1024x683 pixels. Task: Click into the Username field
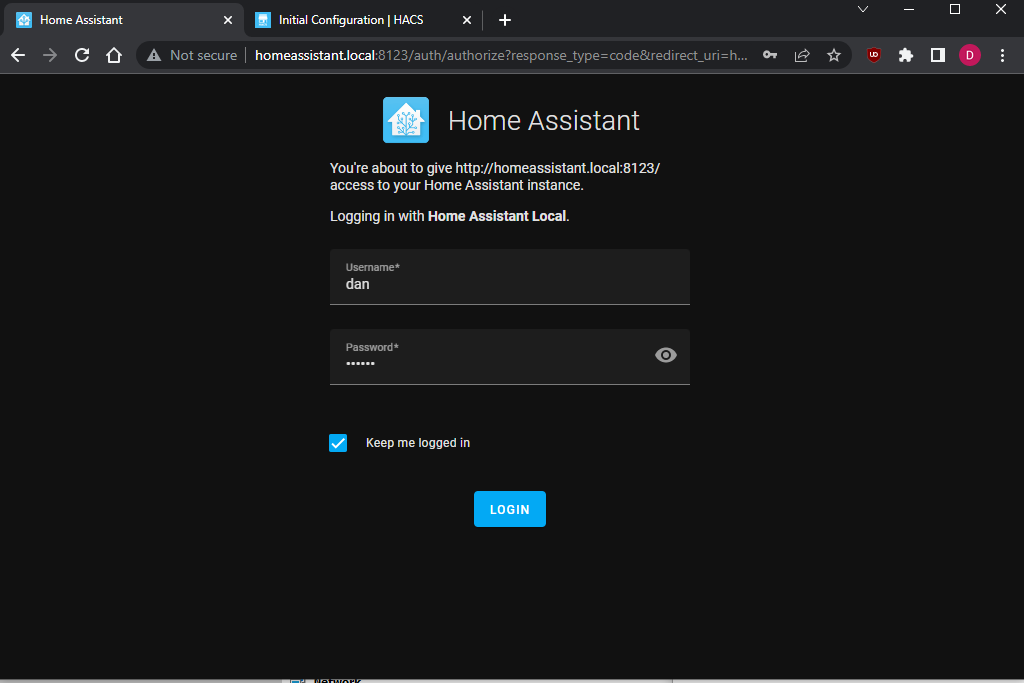tap(509, 277)
